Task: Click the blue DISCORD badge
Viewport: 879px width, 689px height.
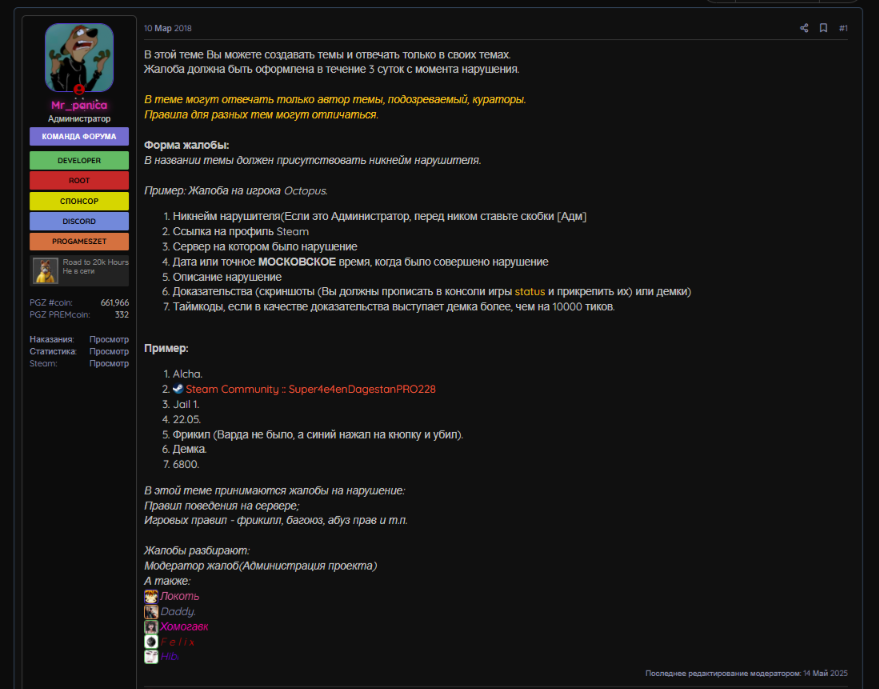Action: 79,221
